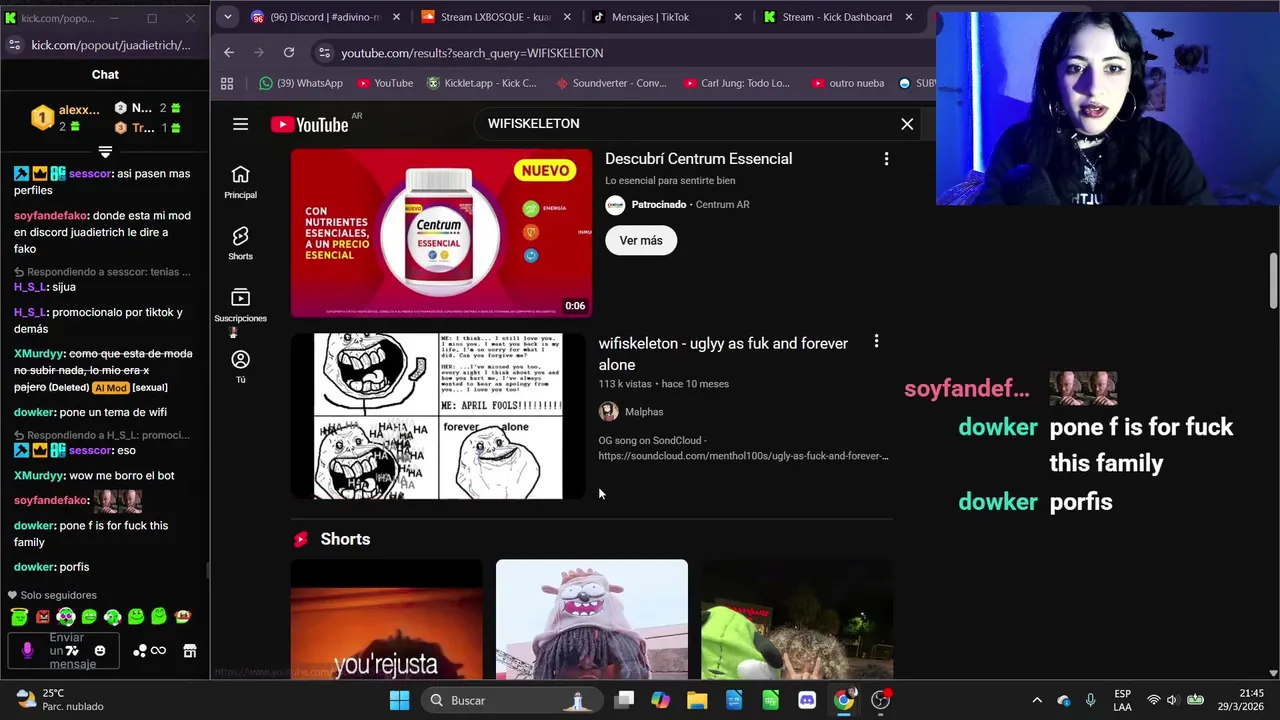Open the 25°C weather widget

(60, 700)
